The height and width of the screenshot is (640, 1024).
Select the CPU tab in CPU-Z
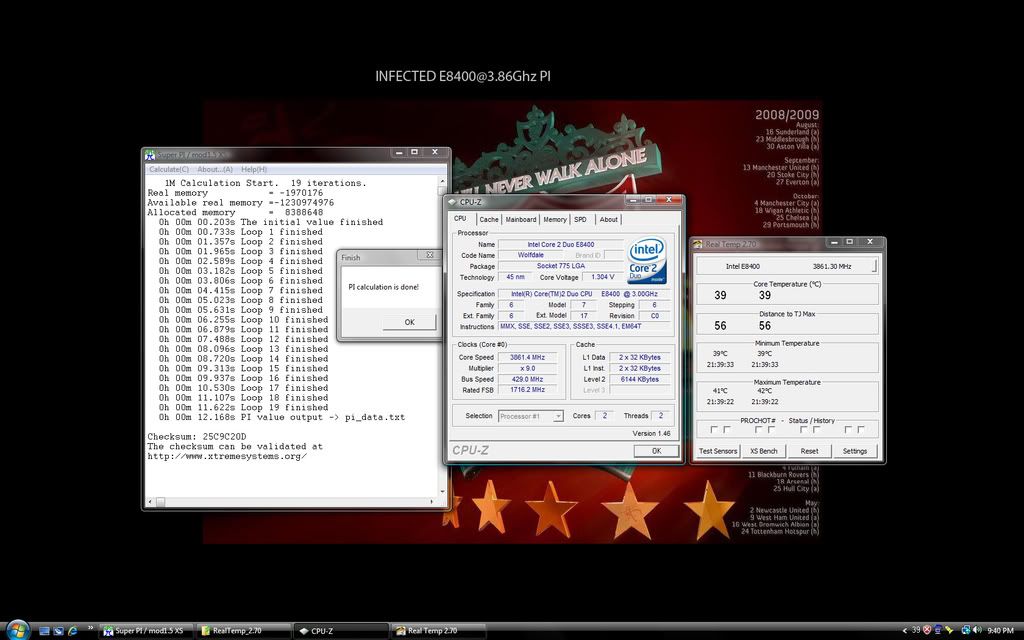(460, 219)
